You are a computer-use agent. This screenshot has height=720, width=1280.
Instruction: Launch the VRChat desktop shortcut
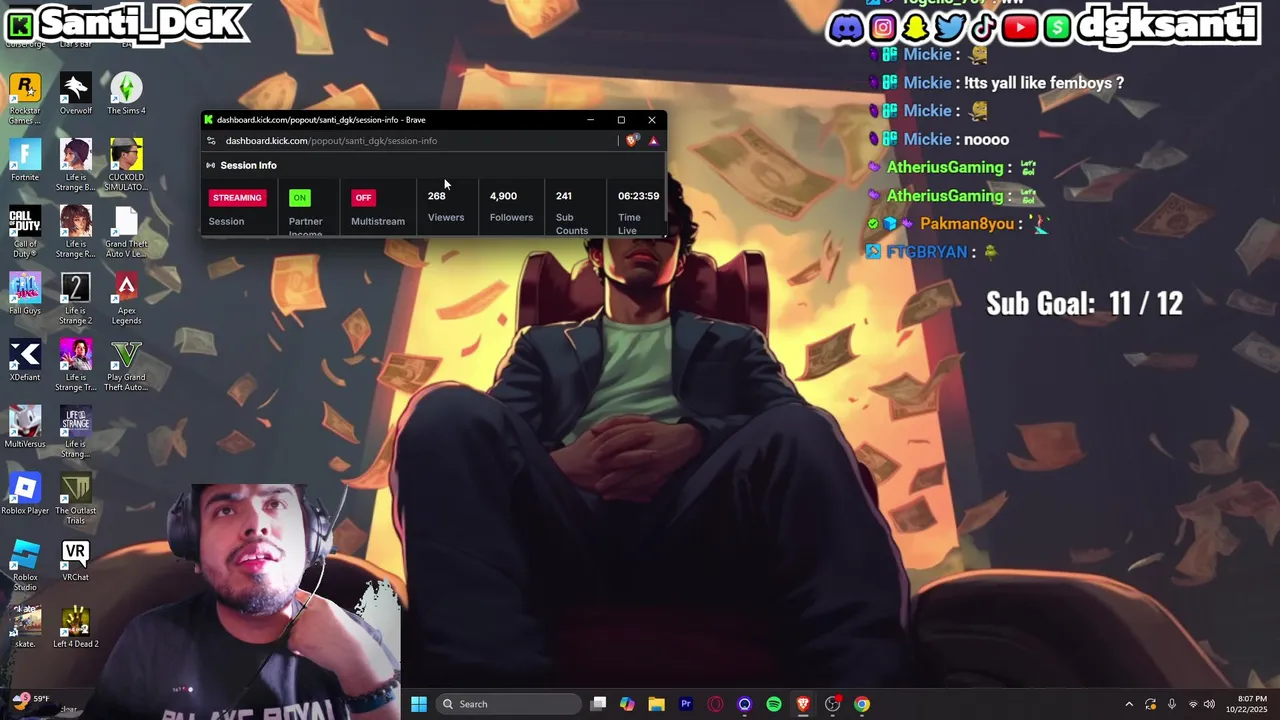point(75,562)
